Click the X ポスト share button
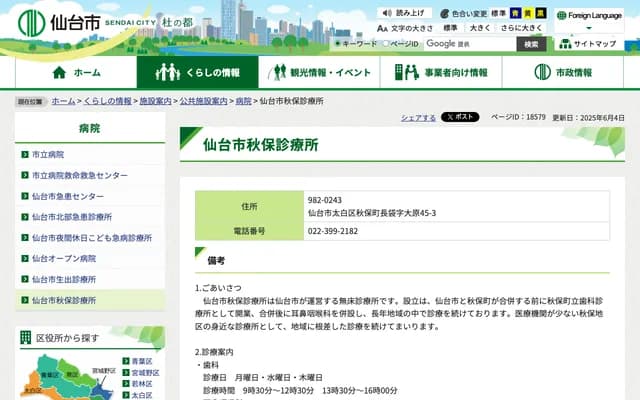 [x=459, y=117]
